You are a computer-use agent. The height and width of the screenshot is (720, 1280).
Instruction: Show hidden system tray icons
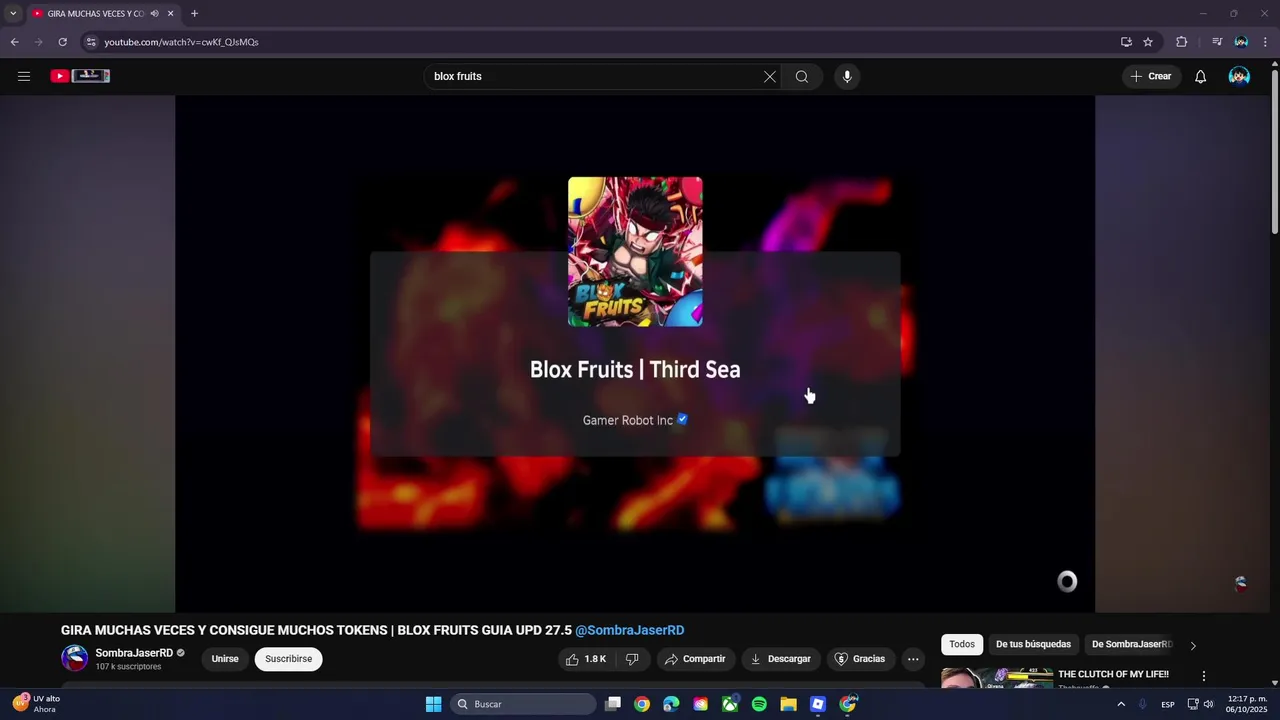pos(1120,704)
